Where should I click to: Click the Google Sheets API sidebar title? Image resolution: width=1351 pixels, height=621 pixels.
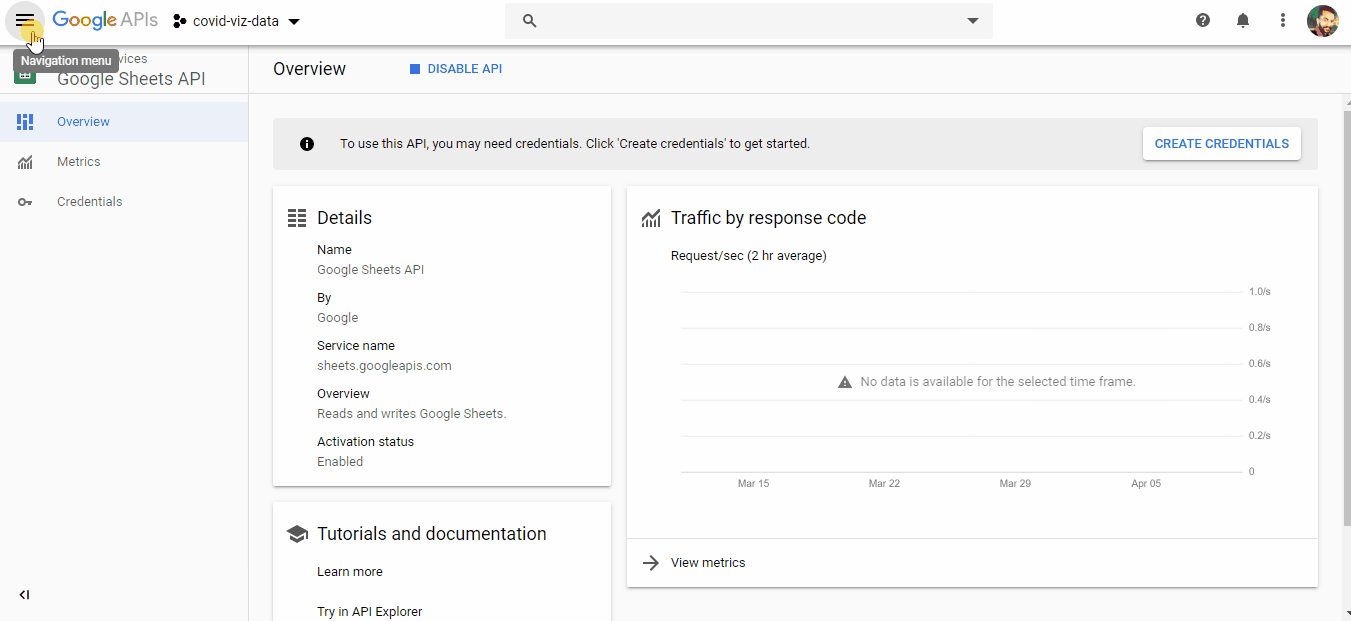(x=131, y=79)
